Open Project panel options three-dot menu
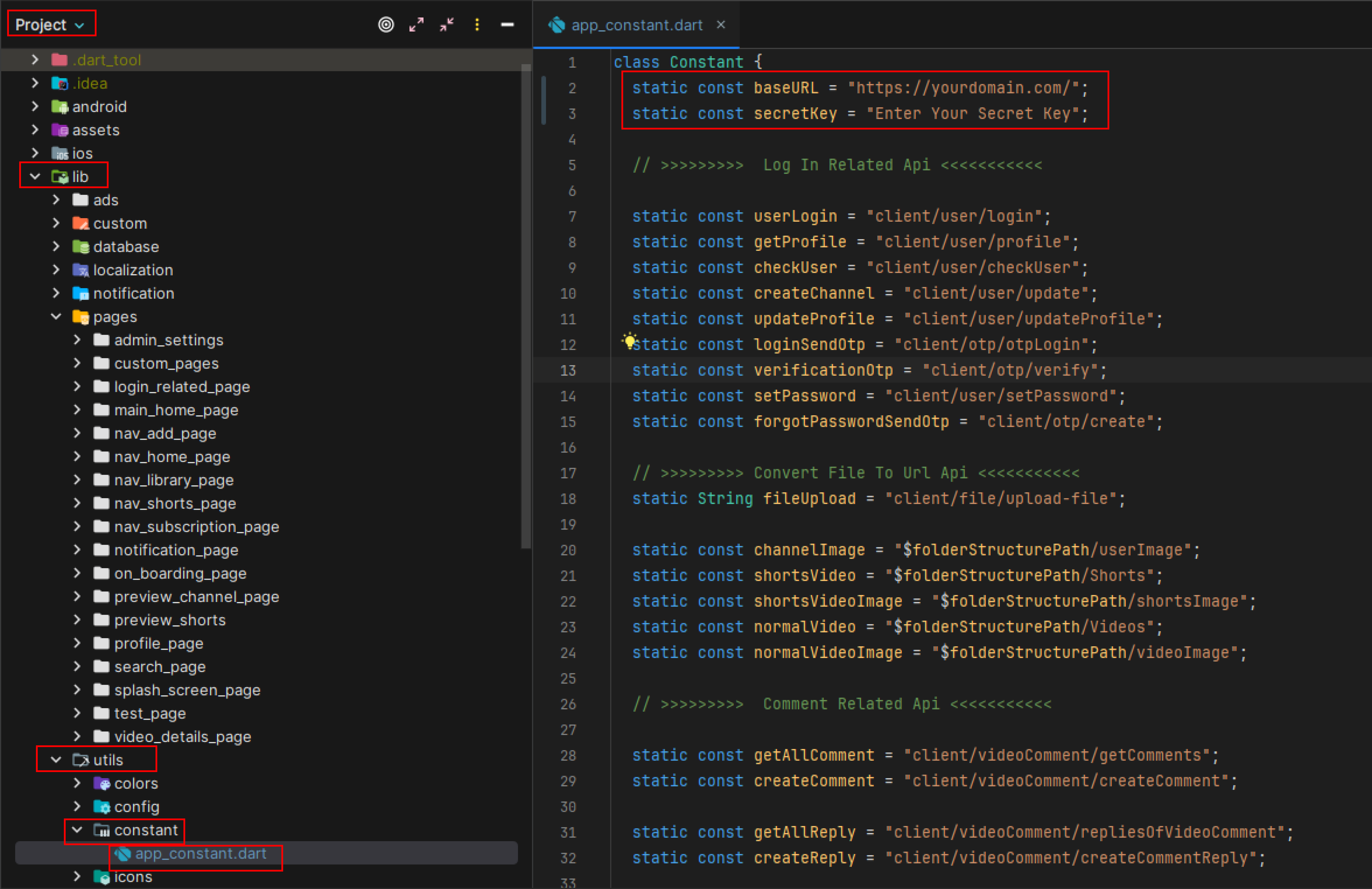Screen dimensions: 1372x889 coord(477,25)
